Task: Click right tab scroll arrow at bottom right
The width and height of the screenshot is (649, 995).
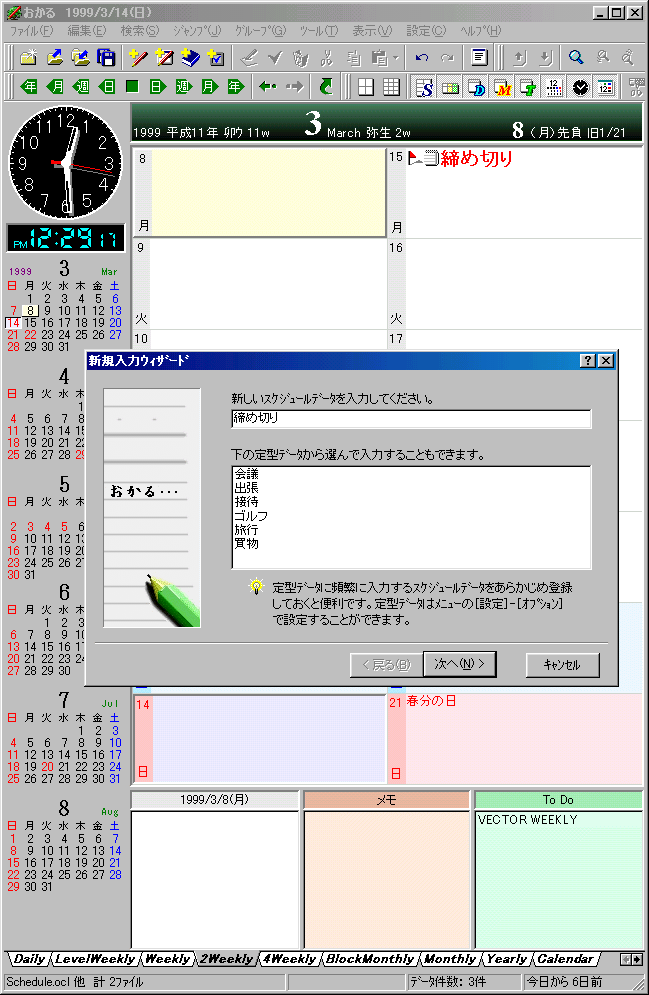Action: tap(636, 959)
